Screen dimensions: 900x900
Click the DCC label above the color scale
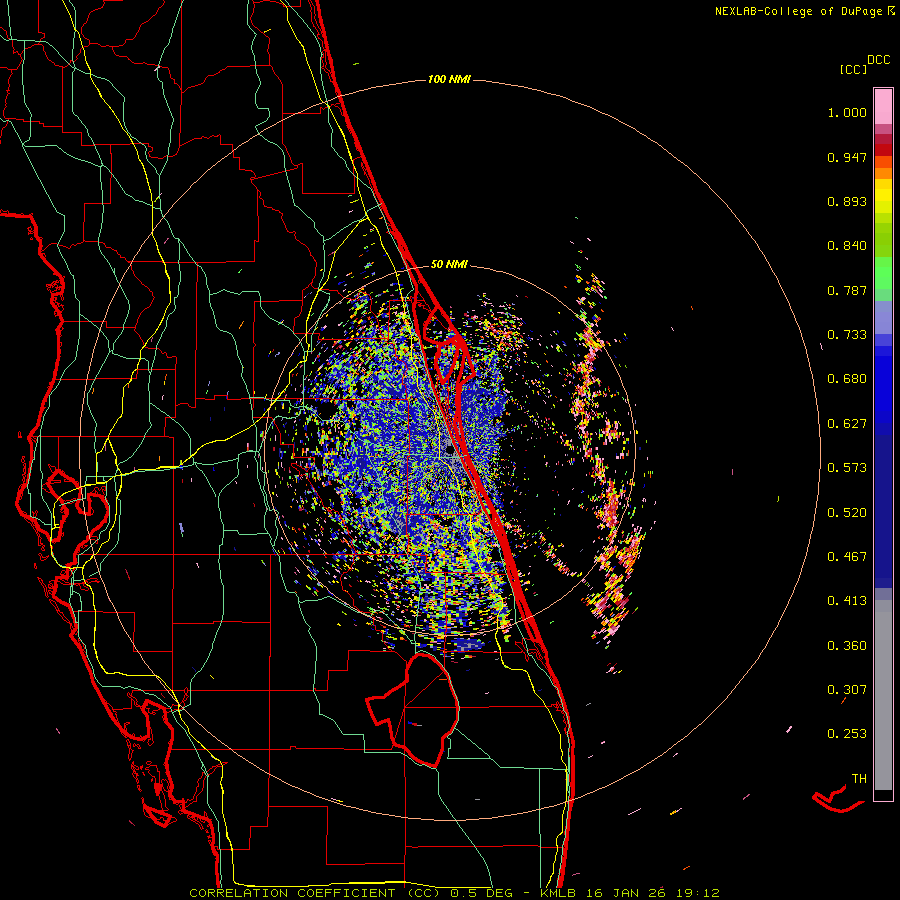[879, 60]
